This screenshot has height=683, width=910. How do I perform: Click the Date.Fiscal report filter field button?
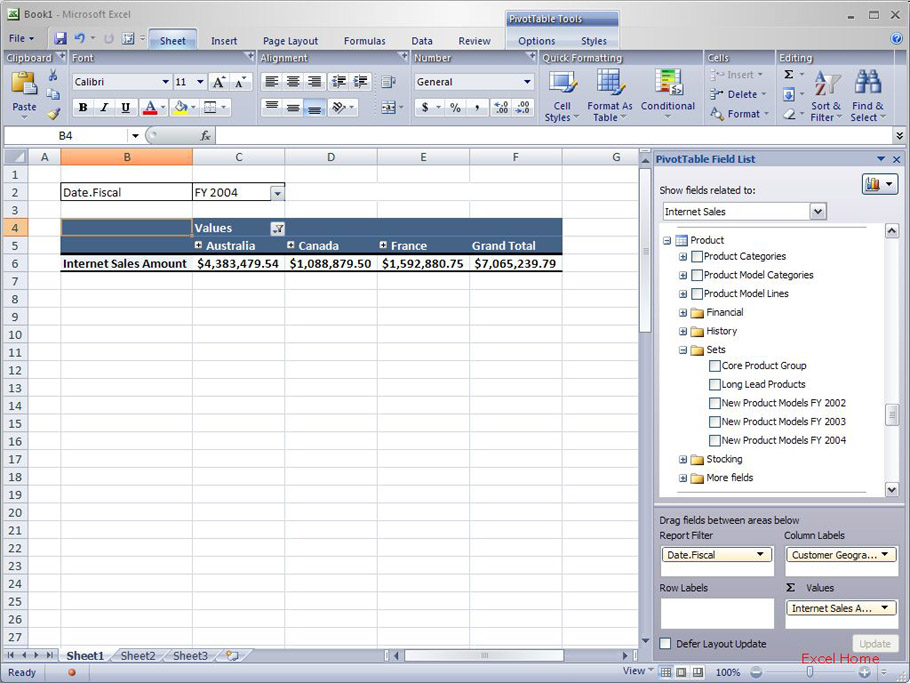pos(717,555)
